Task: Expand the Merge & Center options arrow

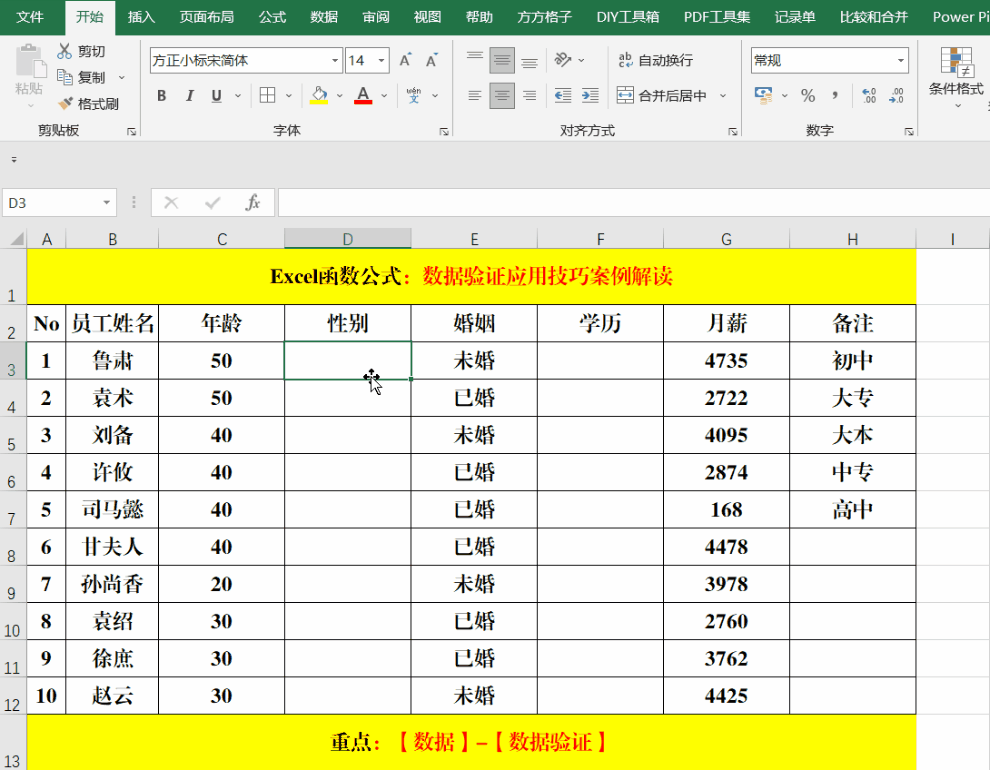Action: (x=723, y=96)
